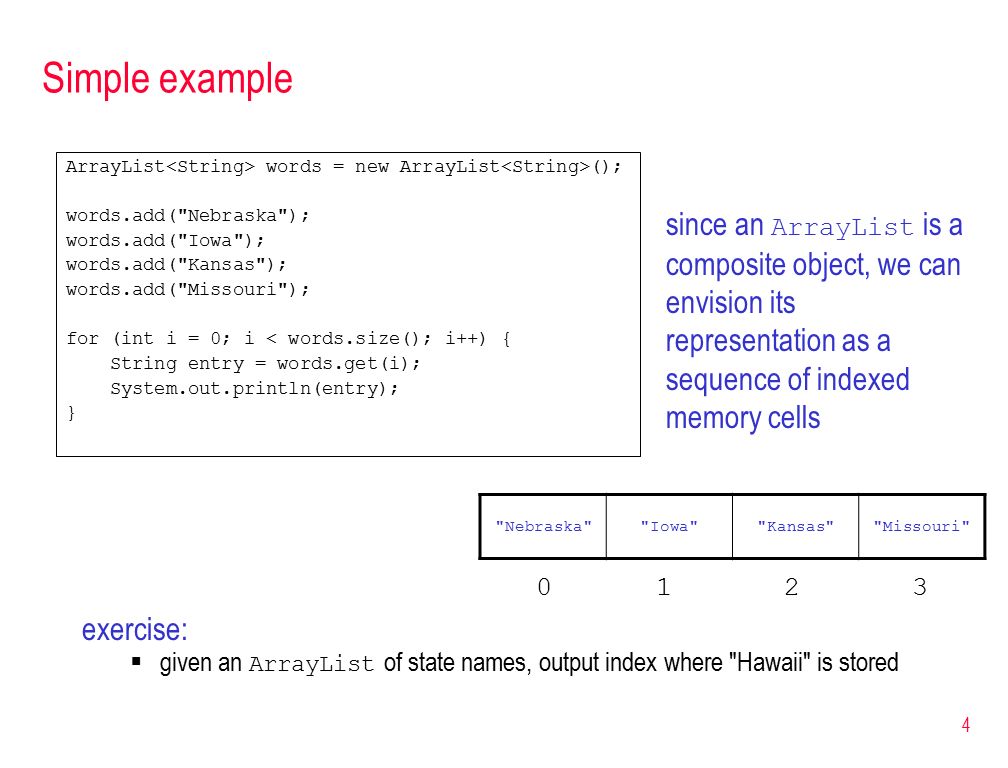Click the words.get(i) statement line
This screenshot has height=768, width=1008.
tap(265, 364)
